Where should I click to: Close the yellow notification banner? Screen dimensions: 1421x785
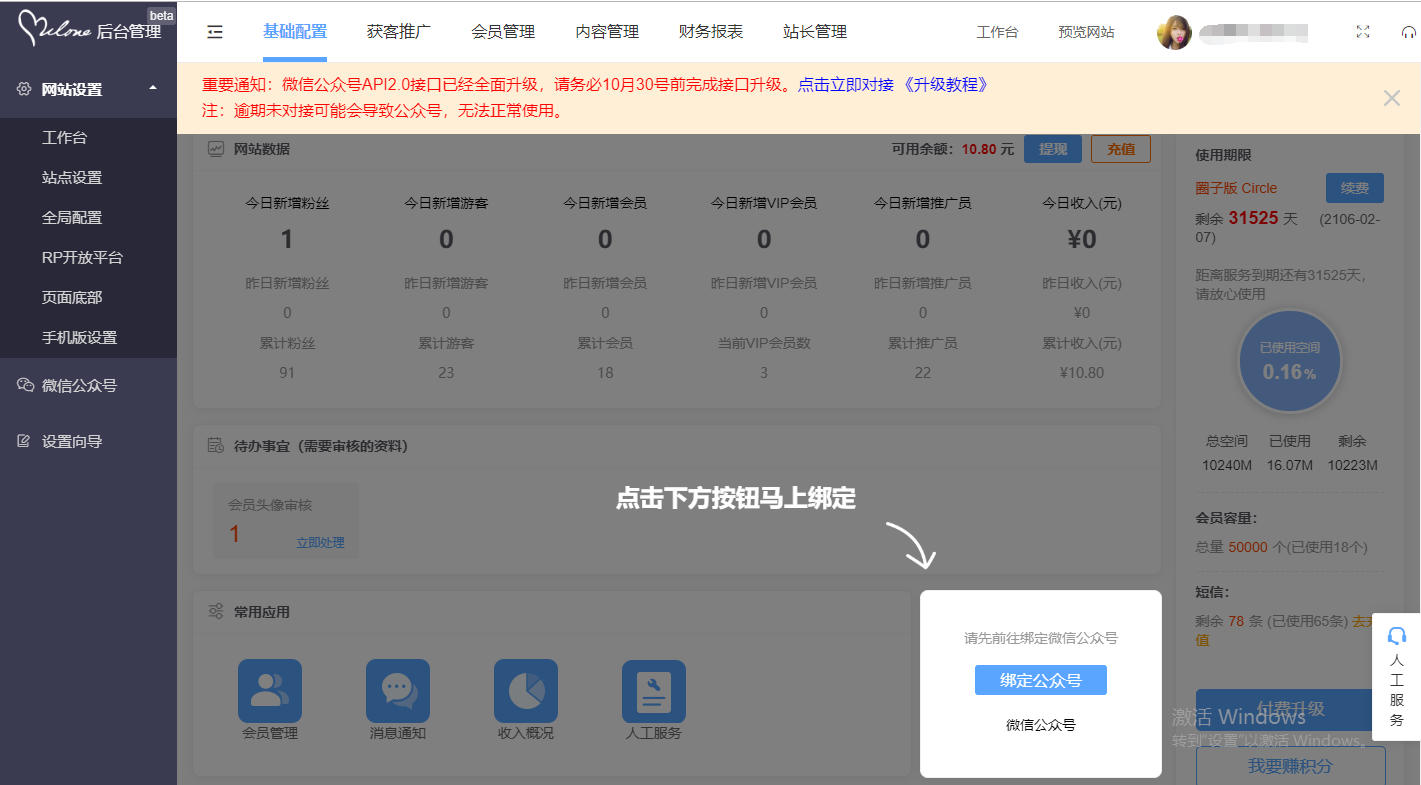coord(1392,98)
